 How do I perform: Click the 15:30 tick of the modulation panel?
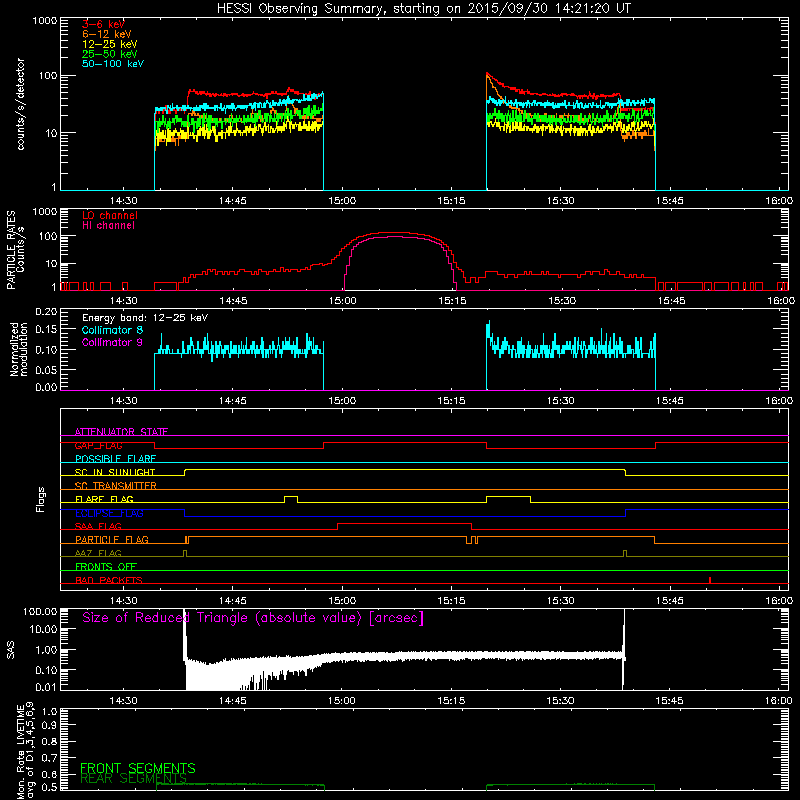pos(561,401)
